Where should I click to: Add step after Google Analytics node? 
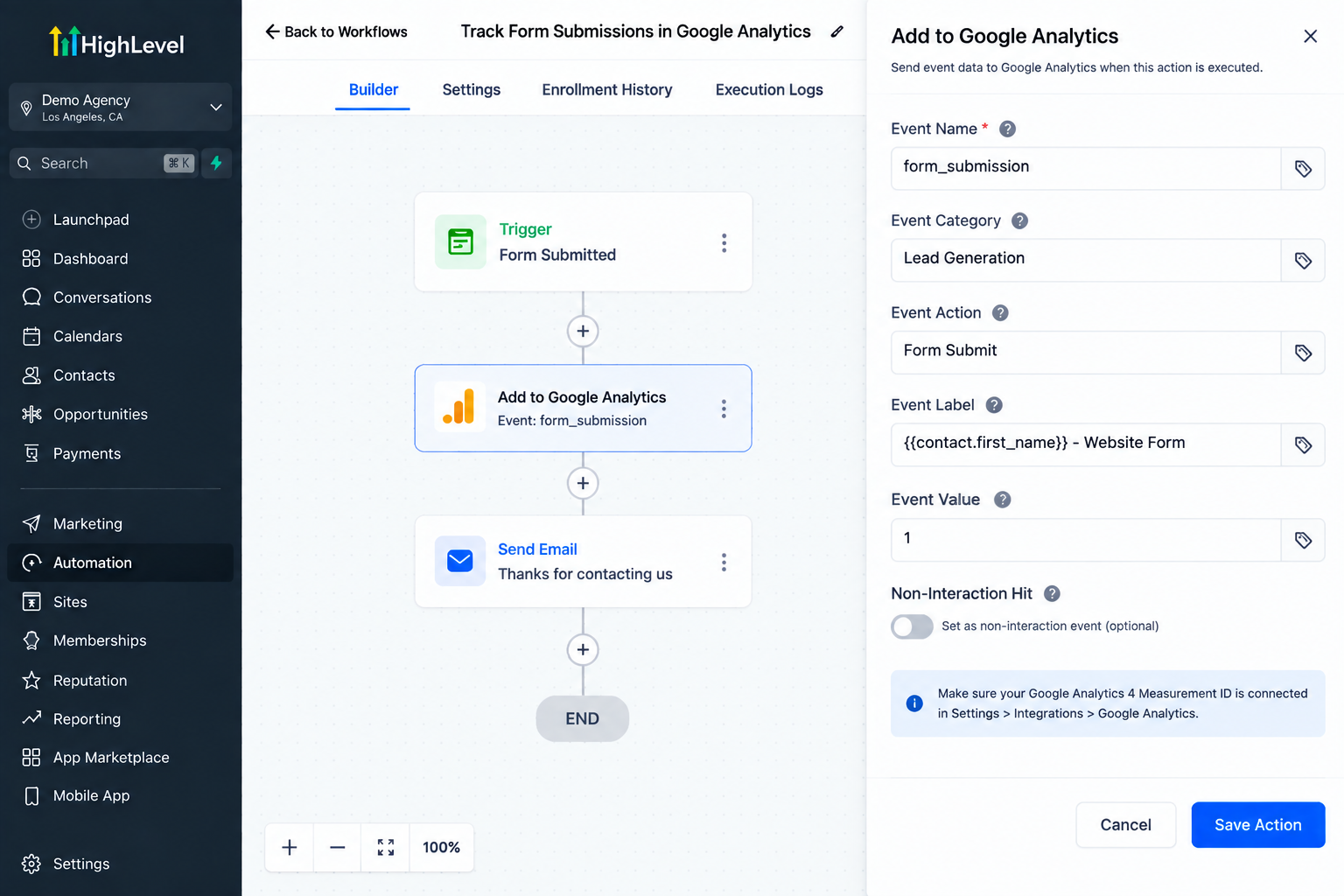tap(583, 483)
